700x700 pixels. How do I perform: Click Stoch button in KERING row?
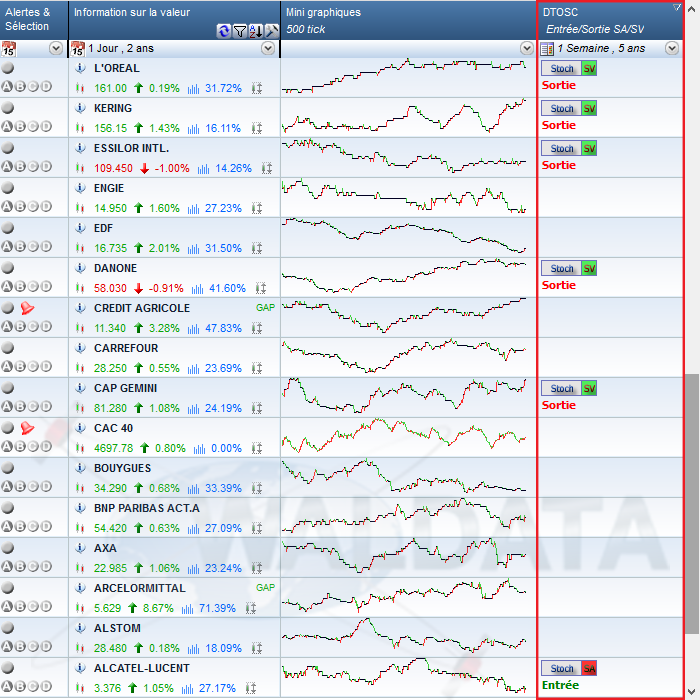(562, 108)
